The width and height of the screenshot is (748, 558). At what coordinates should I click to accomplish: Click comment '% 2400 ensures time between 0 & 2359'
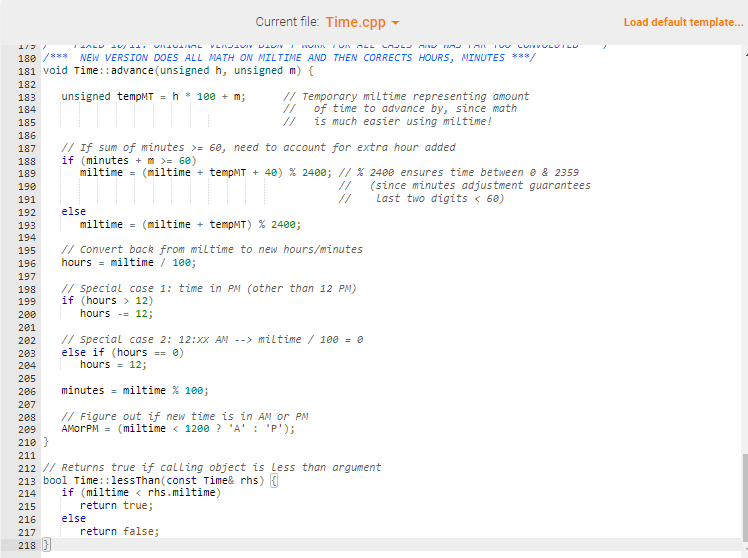[458, 173]
